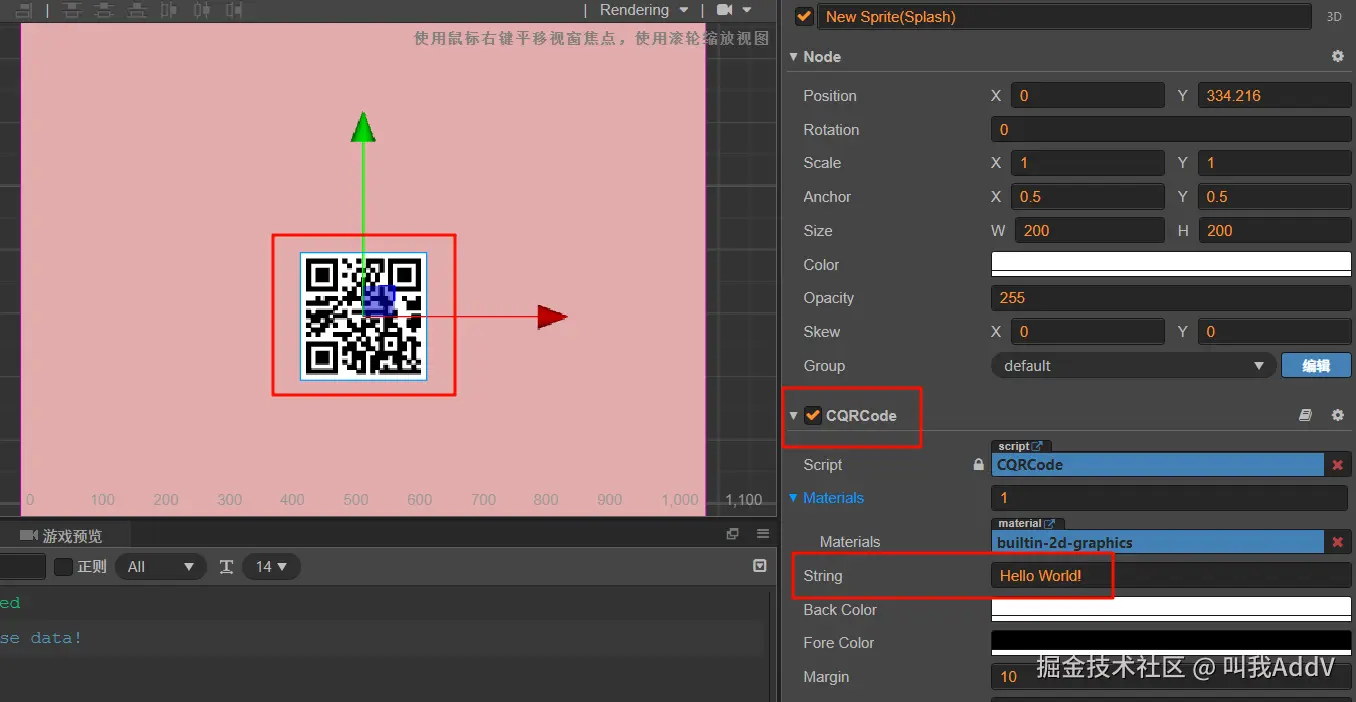
Task: Click the Position X field
Action: point(1088,96)
